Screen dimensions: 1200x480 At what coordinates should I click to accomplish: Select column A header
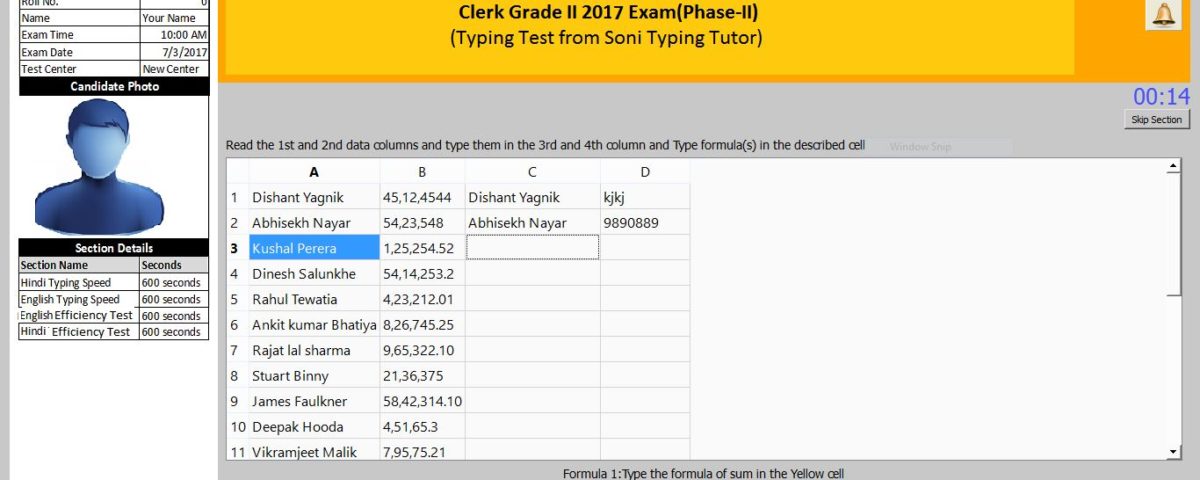click(x=314, y=172)
